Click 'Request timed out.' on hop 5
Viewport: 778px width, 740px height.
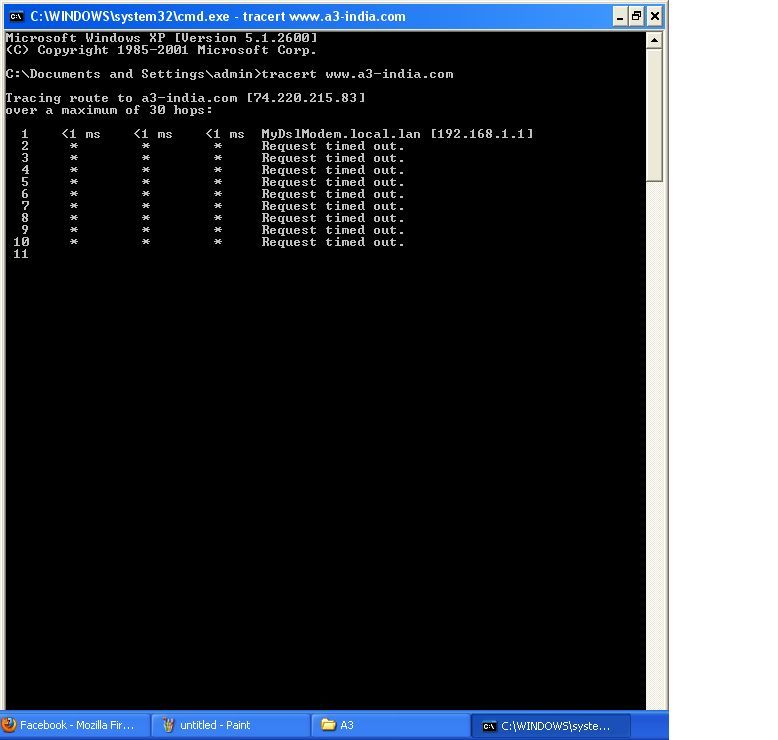tap(333, 182)
